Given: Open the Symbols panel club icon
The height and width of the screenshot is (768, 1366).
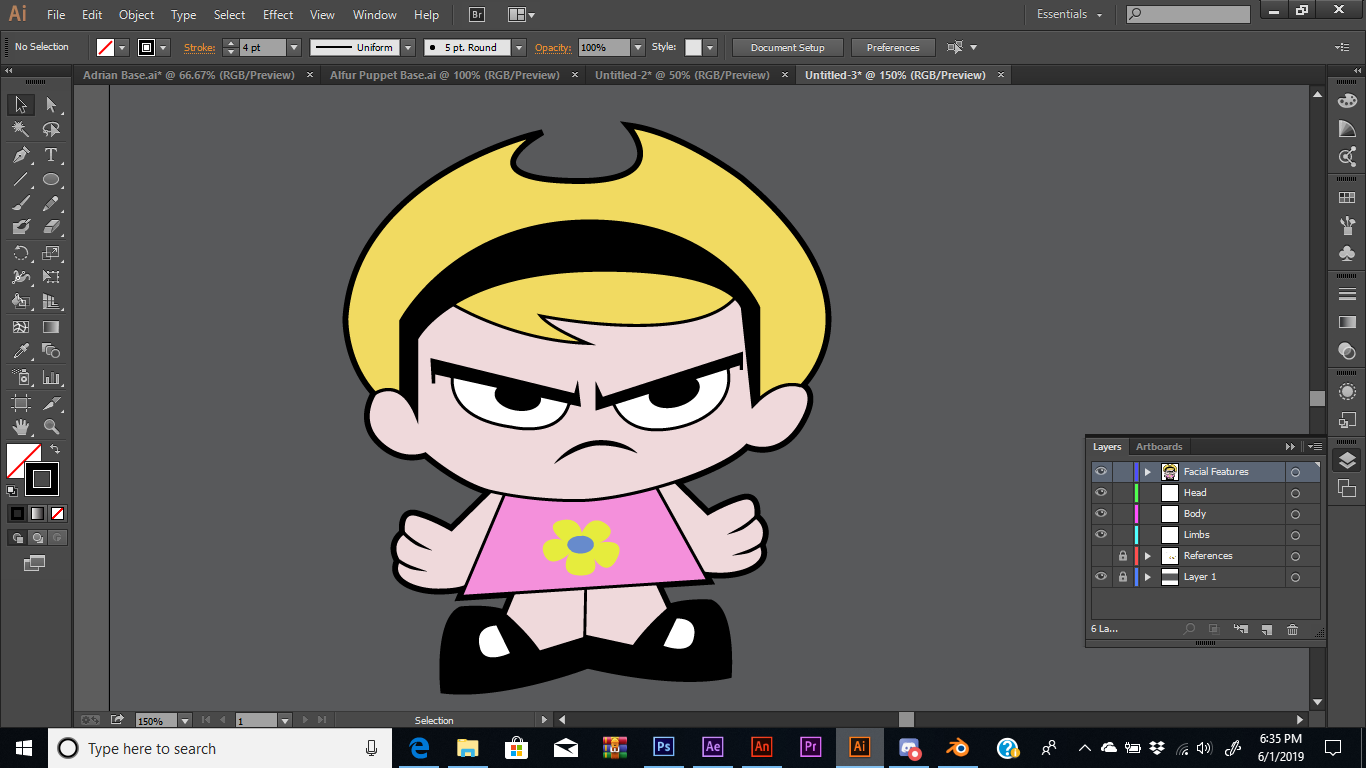Looking at the screenshot, I should (x=1347, y=253).
